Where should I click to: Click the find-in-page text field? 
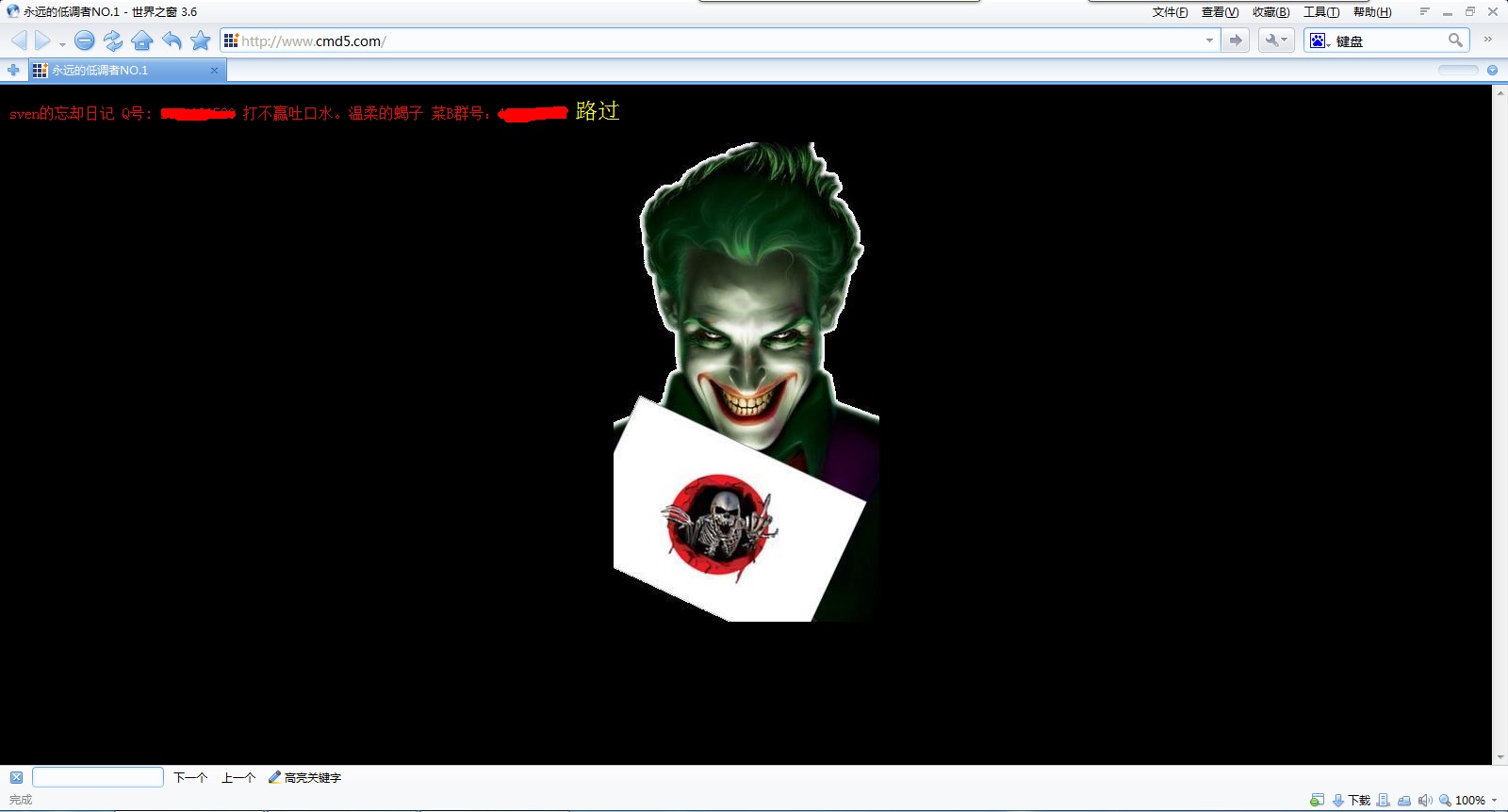(x=98, y=777)
